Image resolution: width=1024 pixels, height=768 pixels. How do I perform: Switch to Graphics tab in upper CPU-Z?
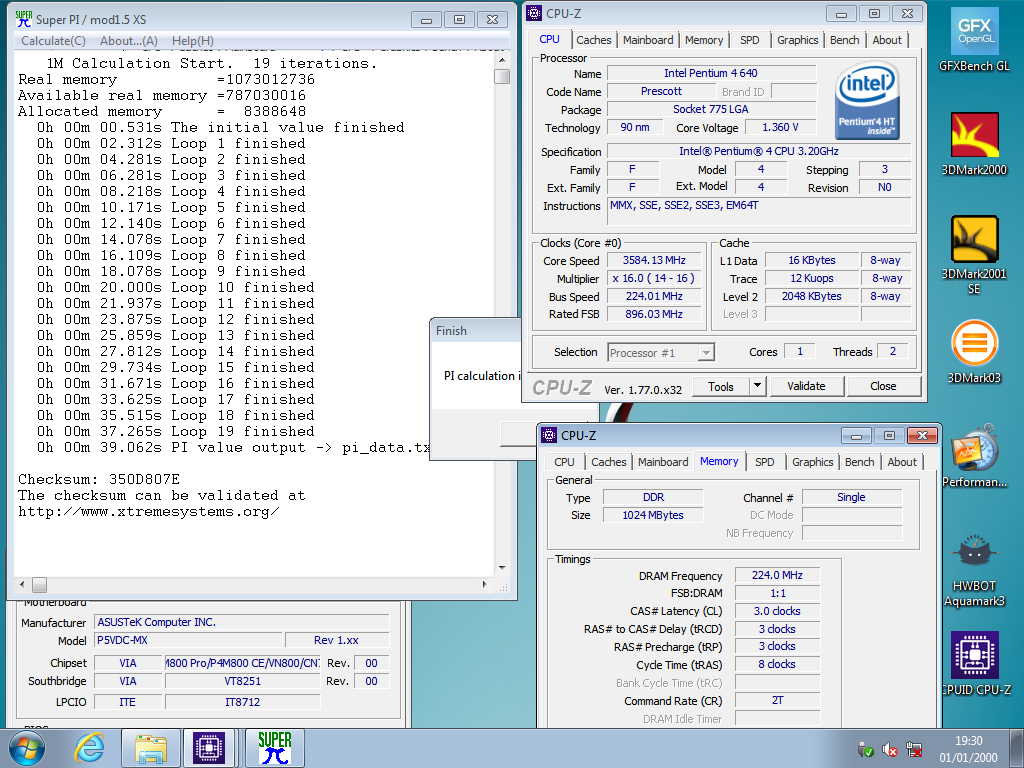(x=797, y=40)
